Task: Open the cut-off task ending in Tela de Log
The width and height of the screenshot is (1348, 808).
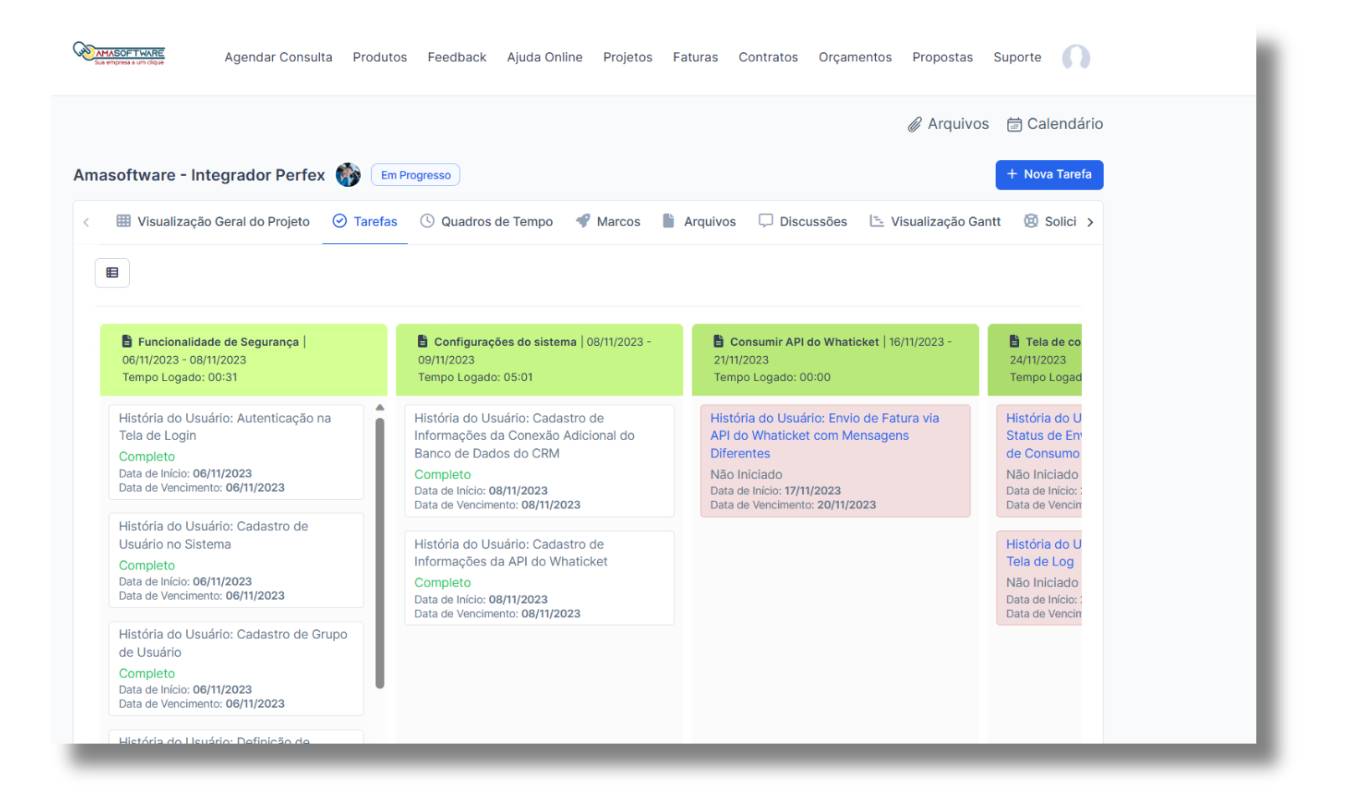Action: point(1043,553)
